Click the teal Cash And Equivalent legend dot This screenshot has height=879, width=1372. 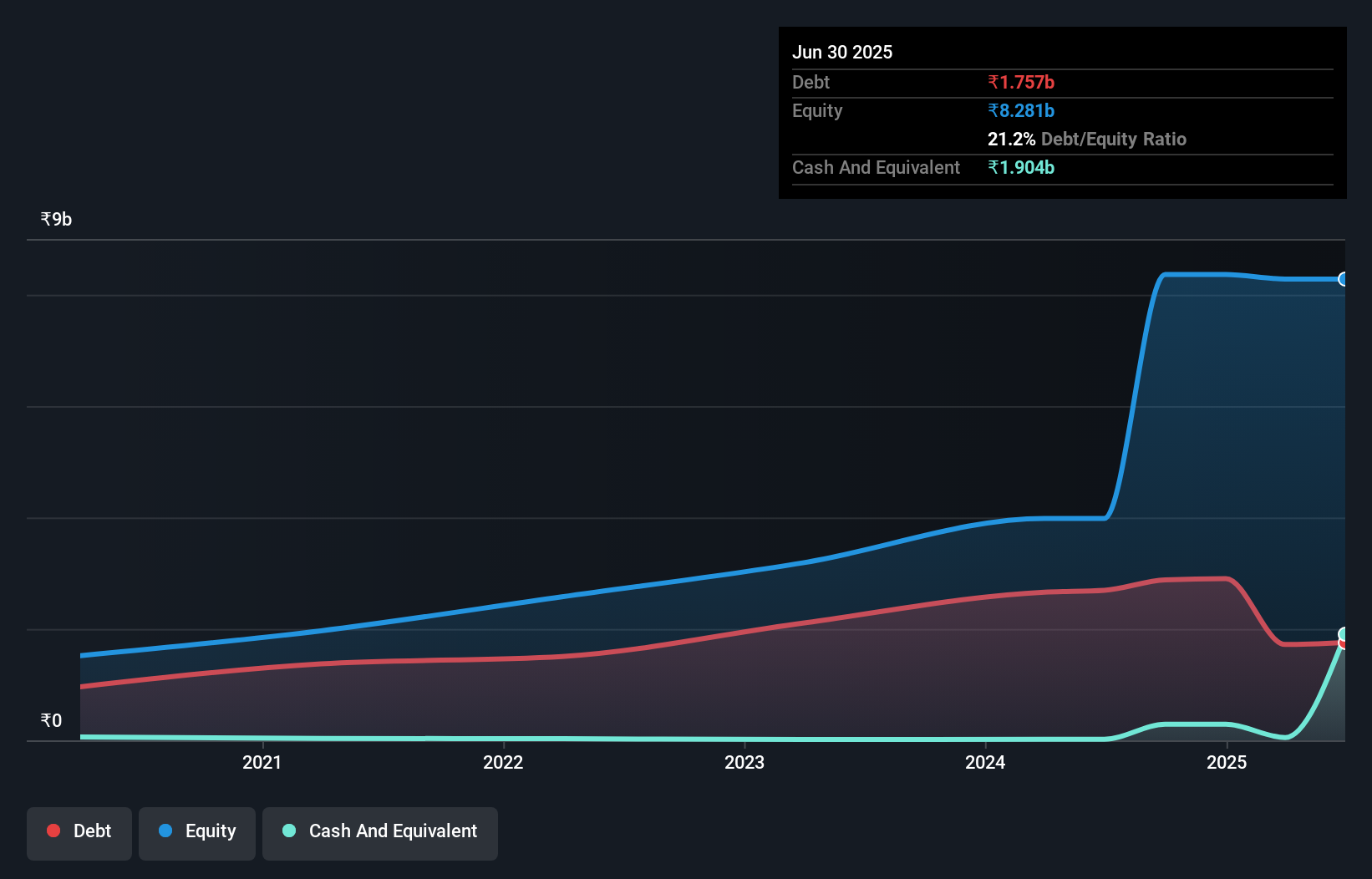[288, 831]
